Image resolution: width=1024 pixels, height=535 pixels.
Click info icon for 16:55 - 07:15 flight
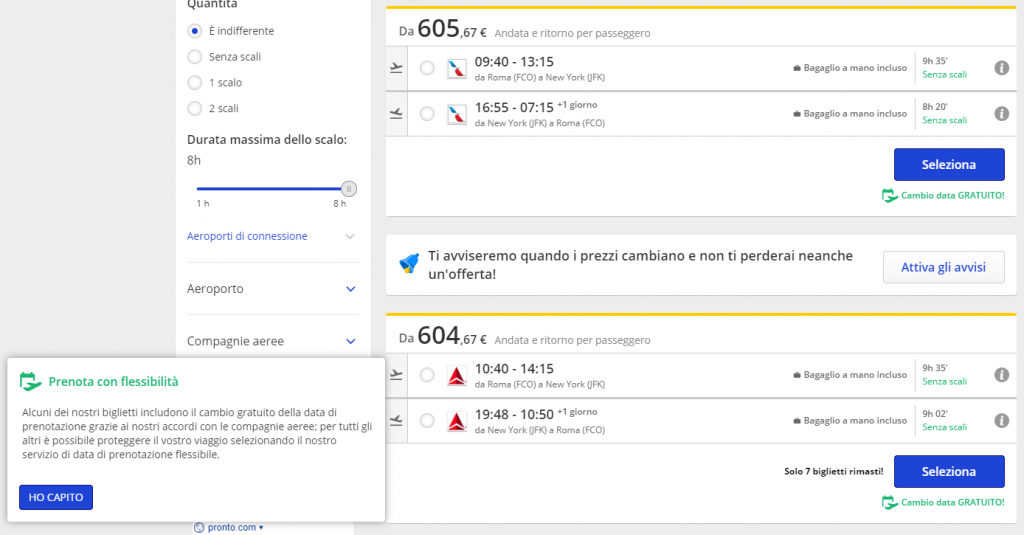1001,114
